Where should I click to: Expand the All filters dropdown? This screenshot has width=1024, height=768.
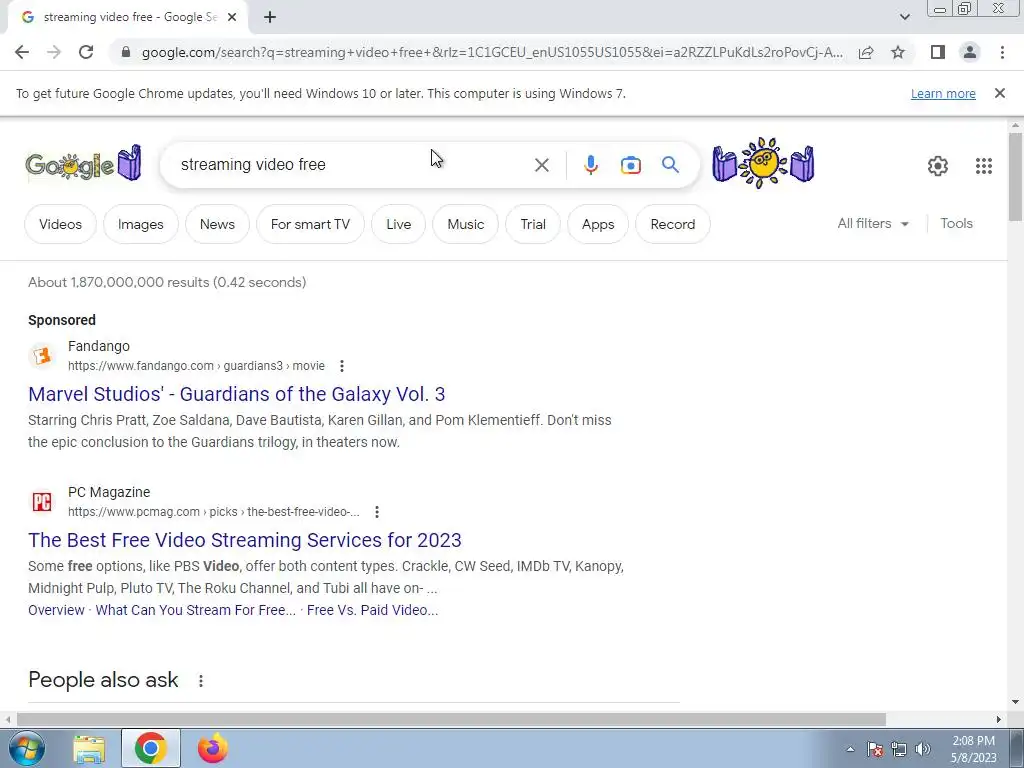[873, 223]
